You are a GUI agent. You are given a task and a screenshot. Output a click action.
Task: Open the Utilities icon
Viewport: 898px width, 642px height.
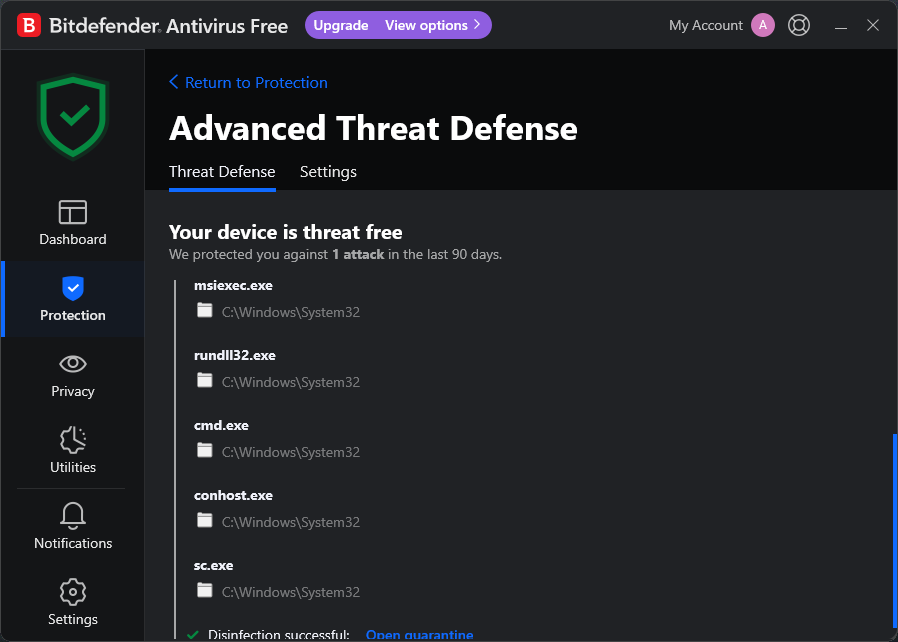click(x=73, y=440)
